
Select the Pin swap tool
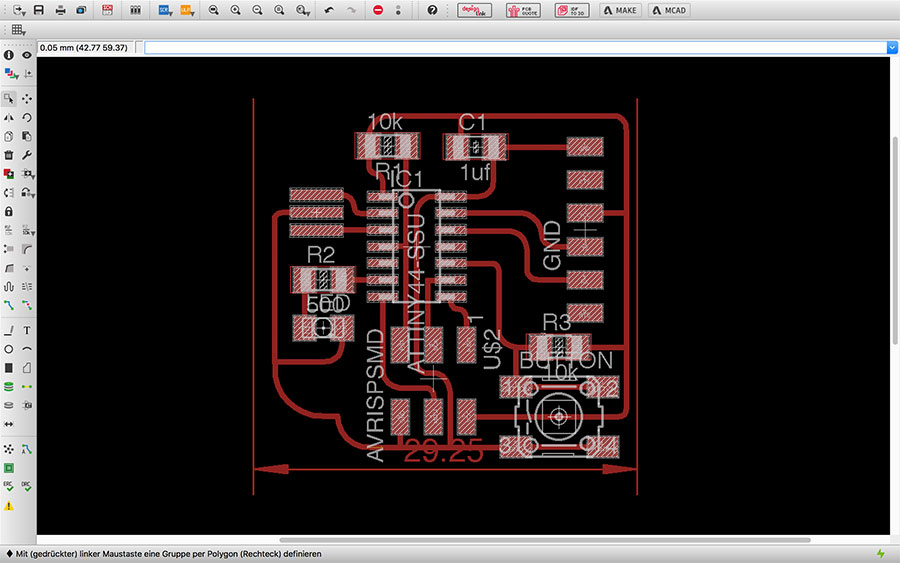coord(9,193)
